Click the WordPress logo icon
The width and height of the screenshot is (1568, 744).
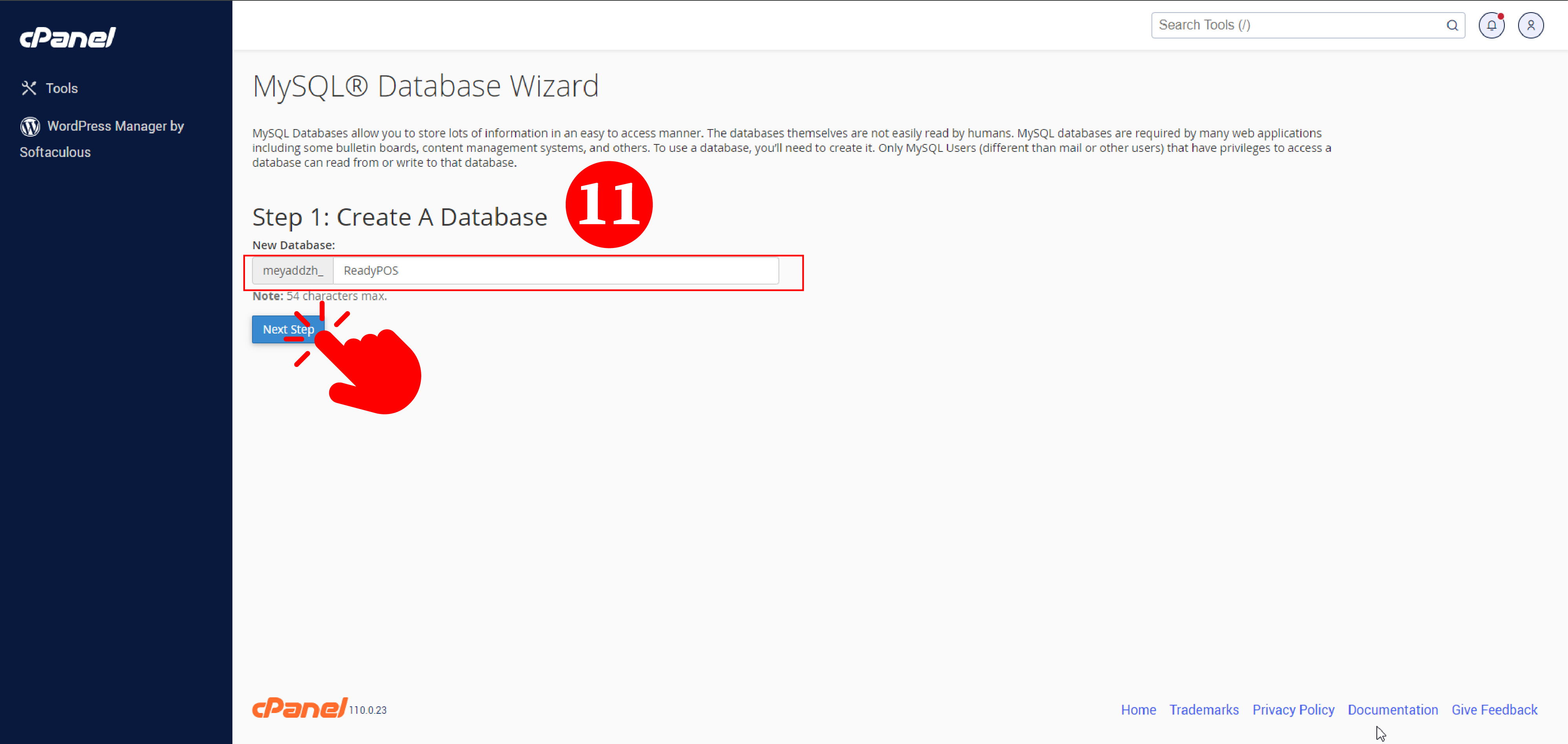click(30, 126)
